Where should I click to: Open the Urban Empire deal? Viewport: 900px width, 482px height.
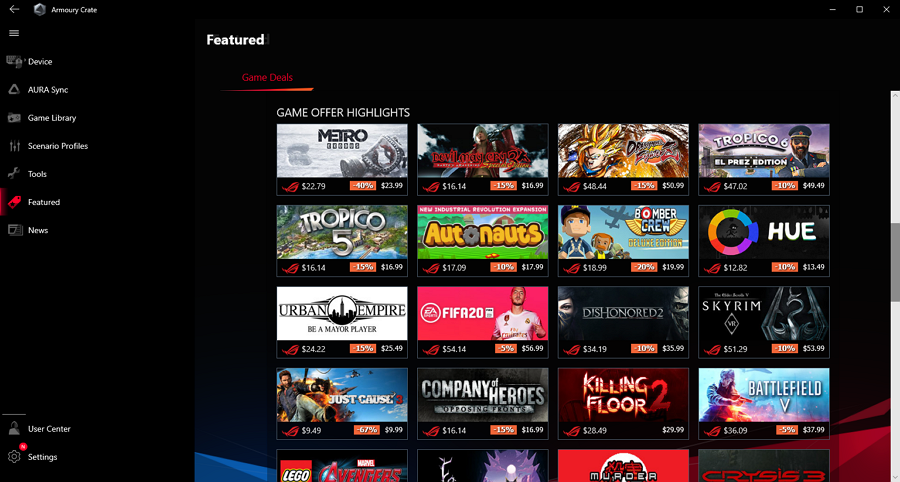342,322
